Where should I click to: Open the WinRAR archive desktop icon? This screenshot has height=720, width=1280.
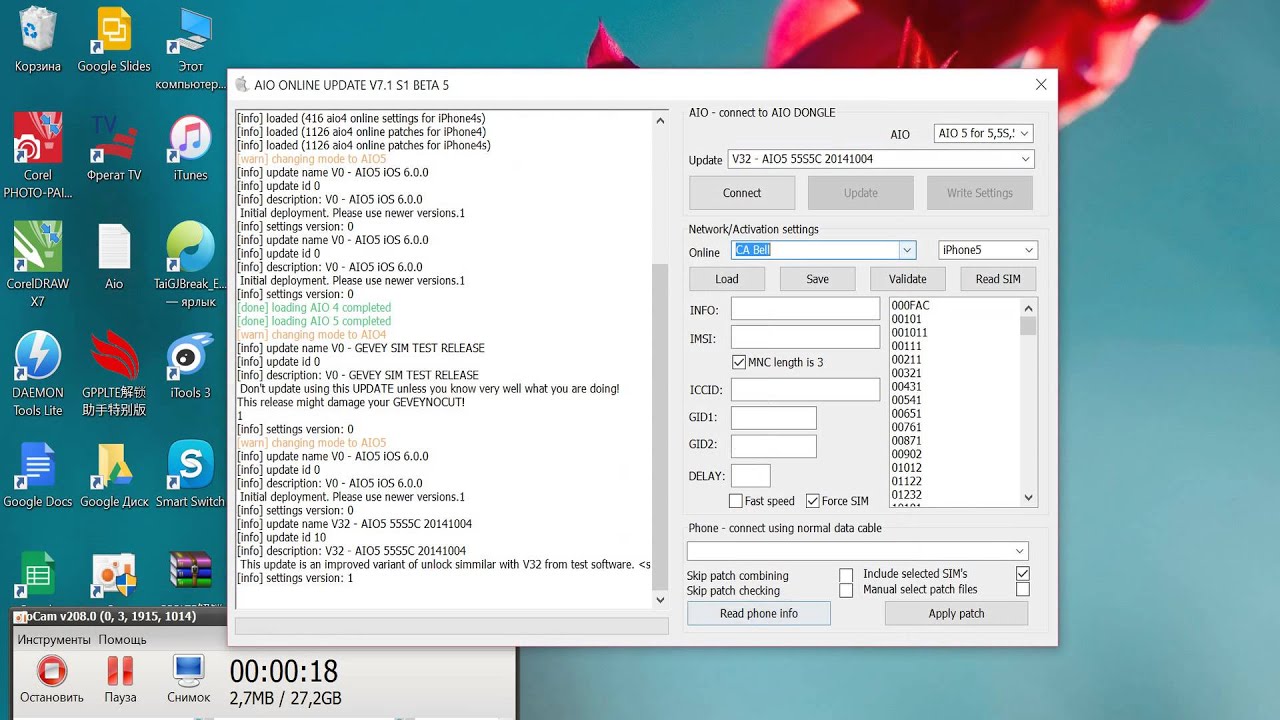click(x=190, y=574)
